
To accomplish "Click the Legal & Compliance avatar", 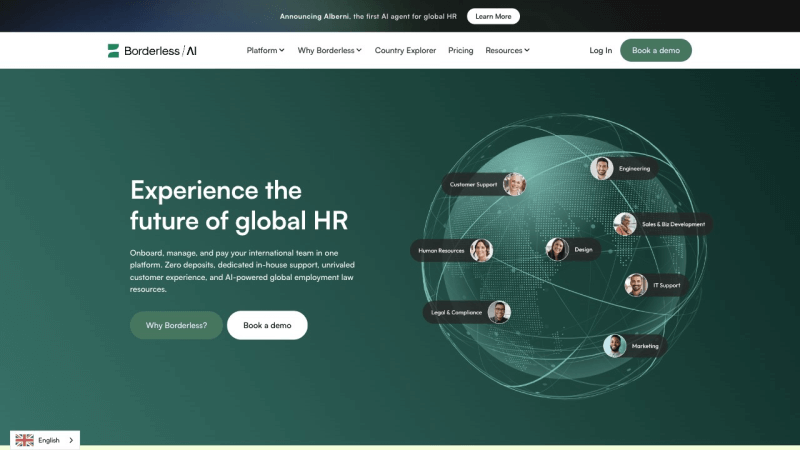I will click(499, 312).
